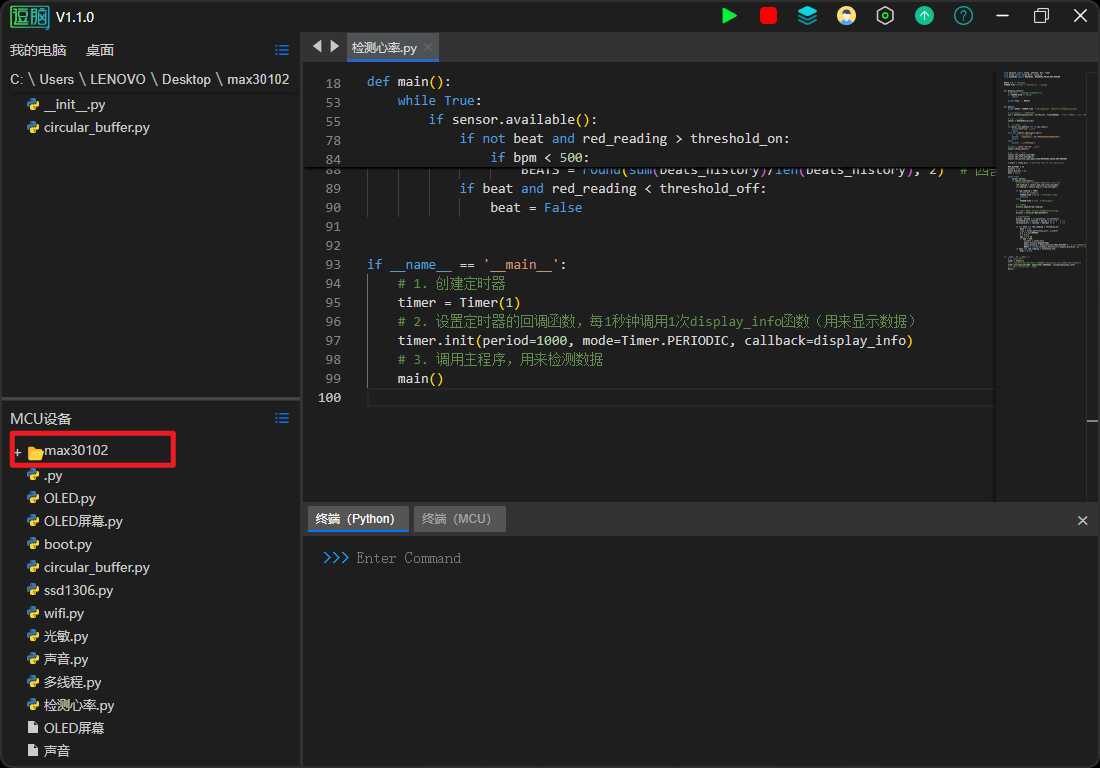1100x768 pixels.
Task: Click timer = Timer(1) code line
Action: click(x=459, y=302)
